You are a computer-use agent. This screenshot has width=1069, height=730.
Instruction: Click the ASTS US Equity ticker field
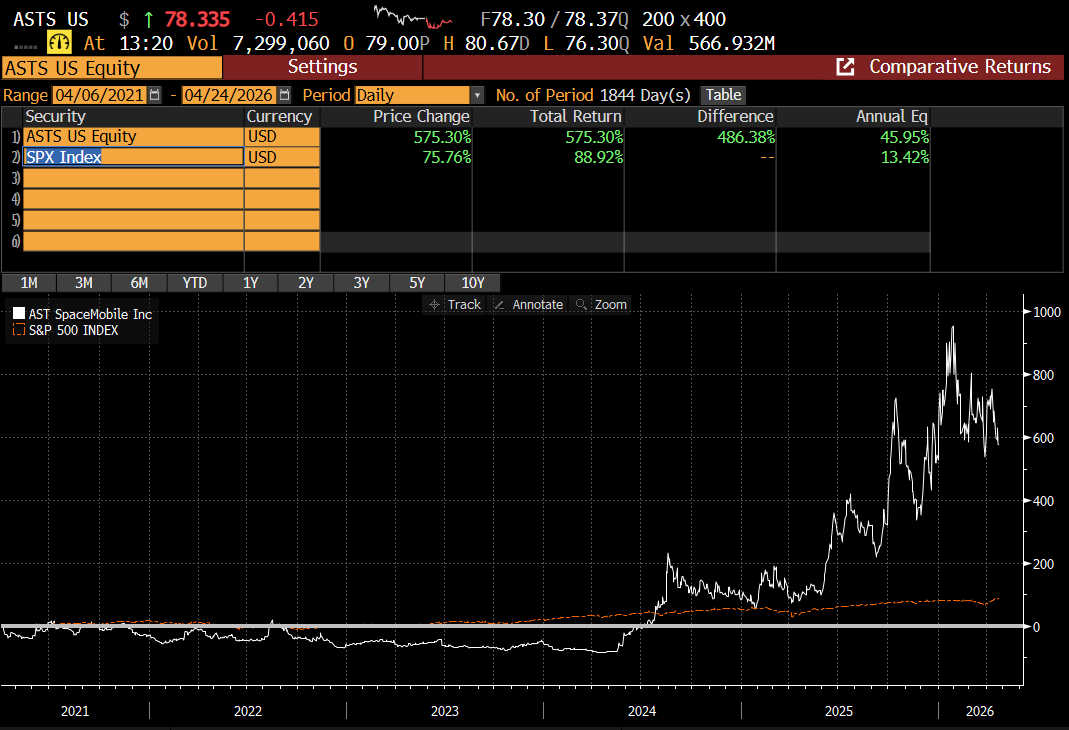[112, 68]
